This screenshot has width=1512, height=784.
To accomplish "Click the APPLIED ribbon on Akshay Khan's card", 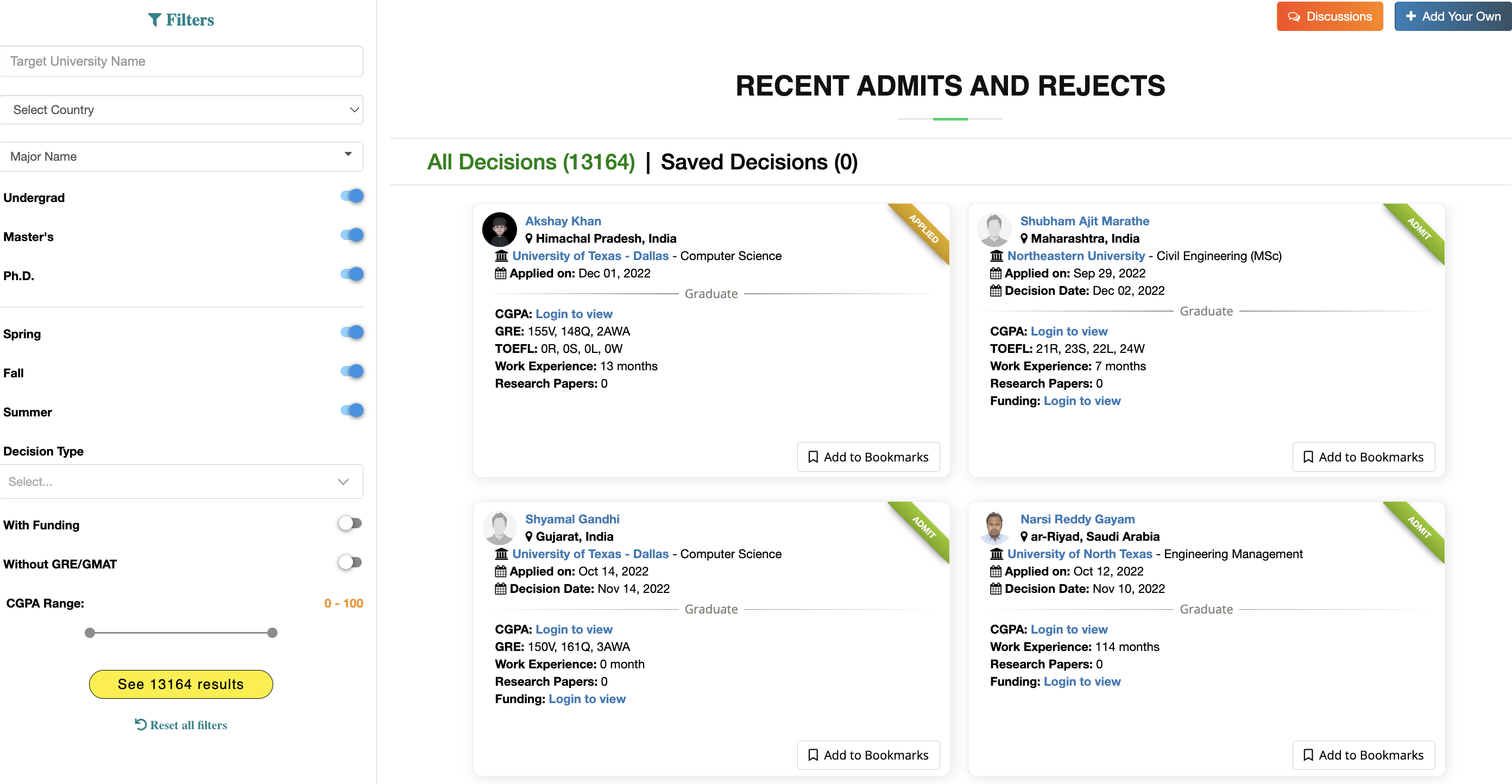I will [923, 230].
